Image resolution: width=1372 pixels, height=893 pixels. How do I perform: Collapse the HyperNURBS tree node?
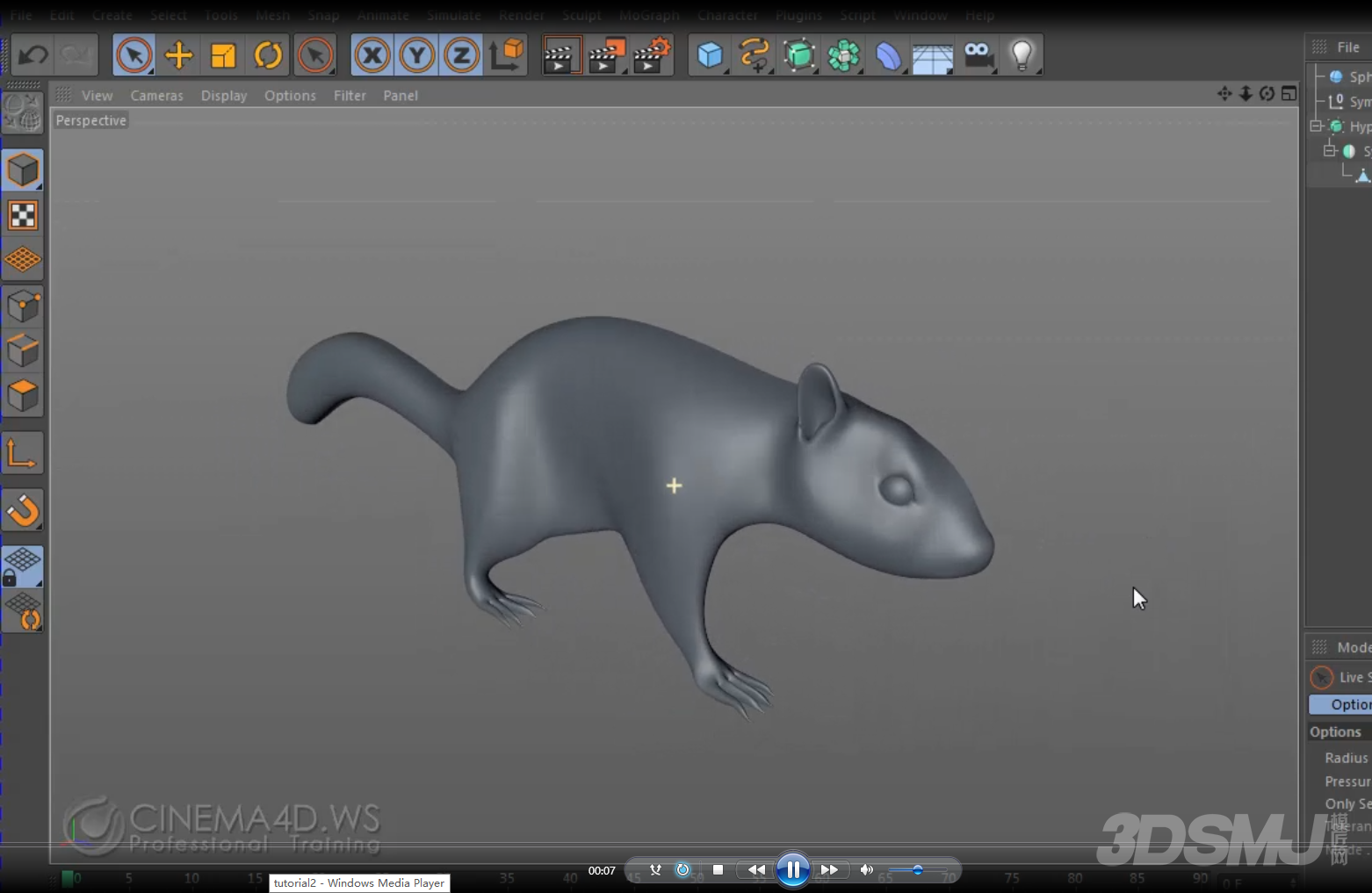(1316, 126)
